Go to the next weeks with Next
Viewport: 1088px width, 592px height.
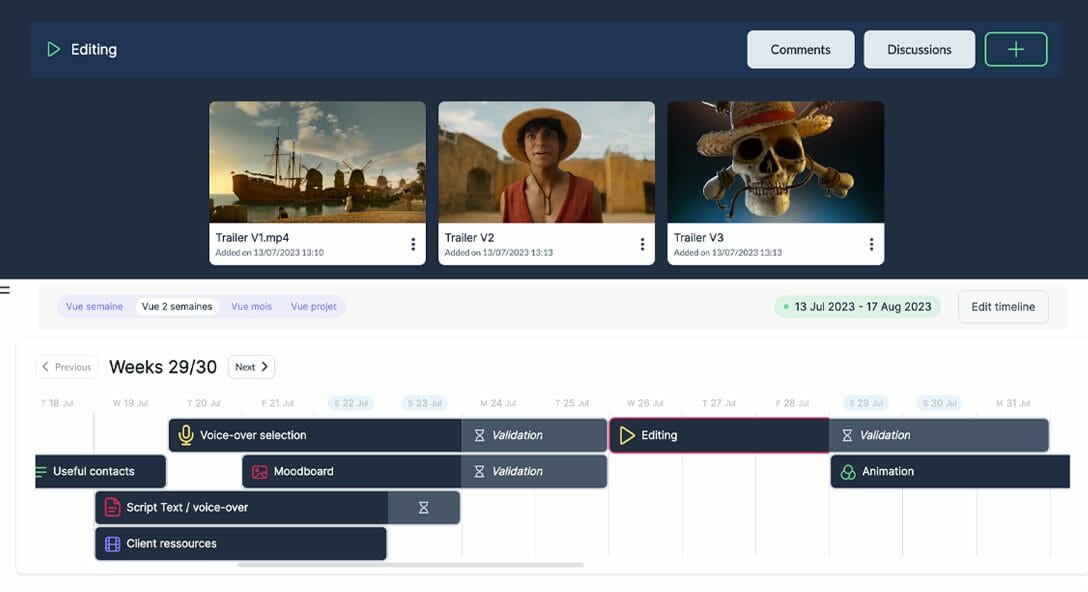pos(251,367)
